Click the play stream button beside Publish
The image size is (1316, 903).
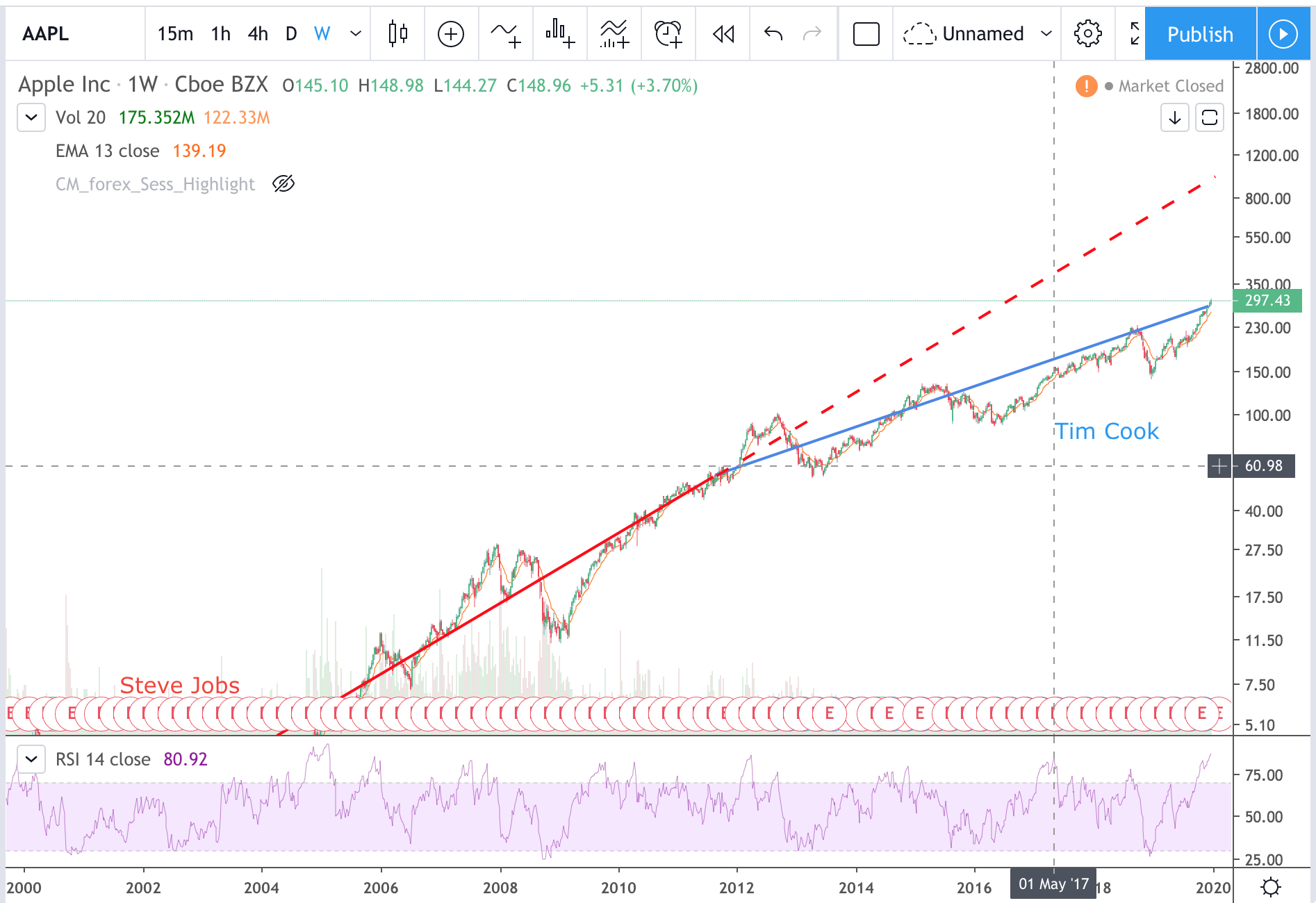tap(1283, 34)
